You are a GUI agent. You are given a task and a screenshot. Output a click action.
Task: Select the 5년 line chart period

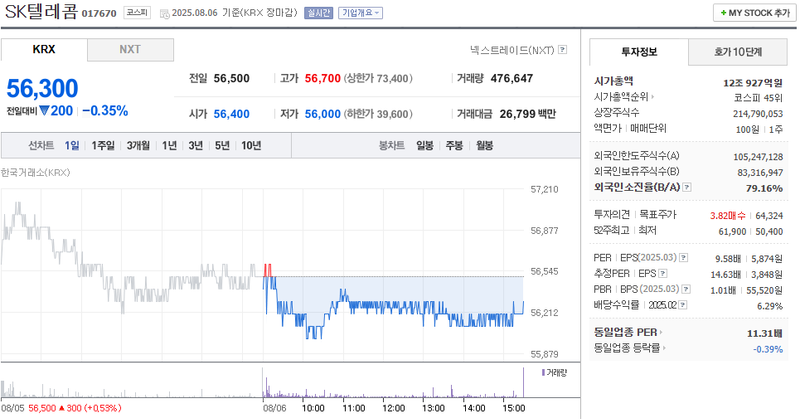(x=222, y=145)
